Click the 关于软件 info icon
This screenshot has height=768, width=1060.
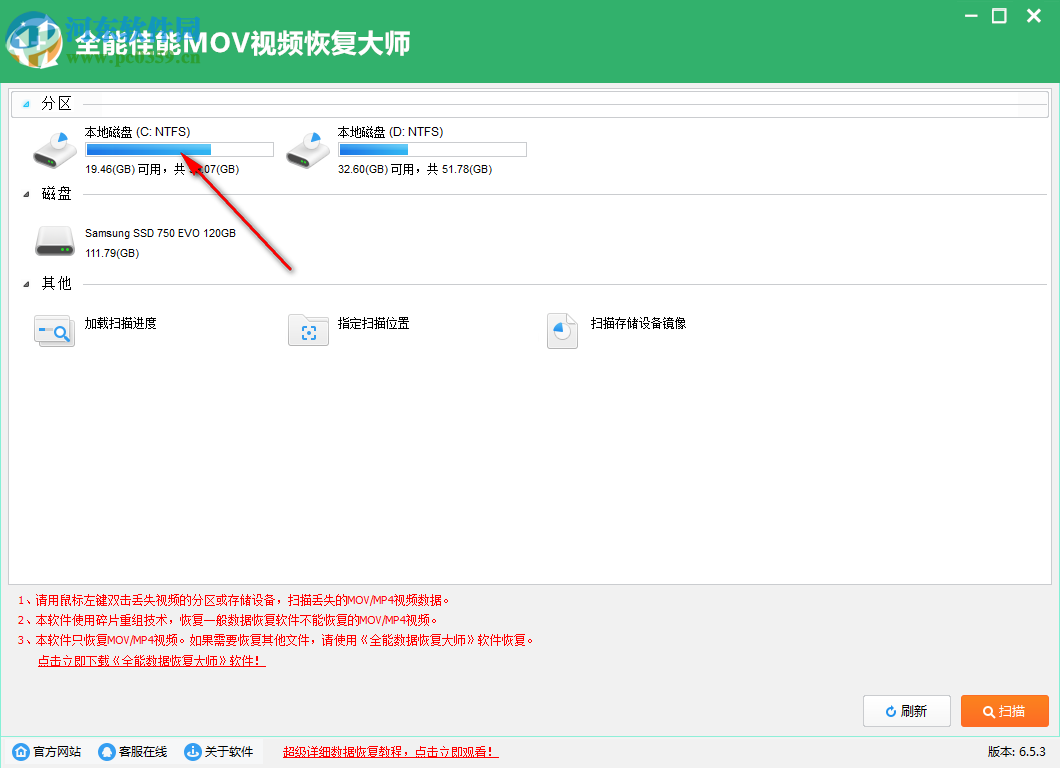190,751
